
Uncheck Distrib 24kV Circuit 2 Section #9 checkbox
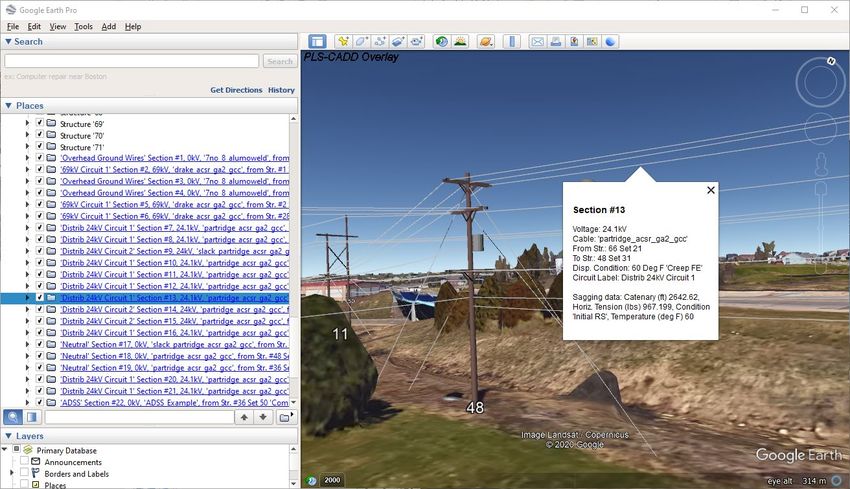point(40,250)
